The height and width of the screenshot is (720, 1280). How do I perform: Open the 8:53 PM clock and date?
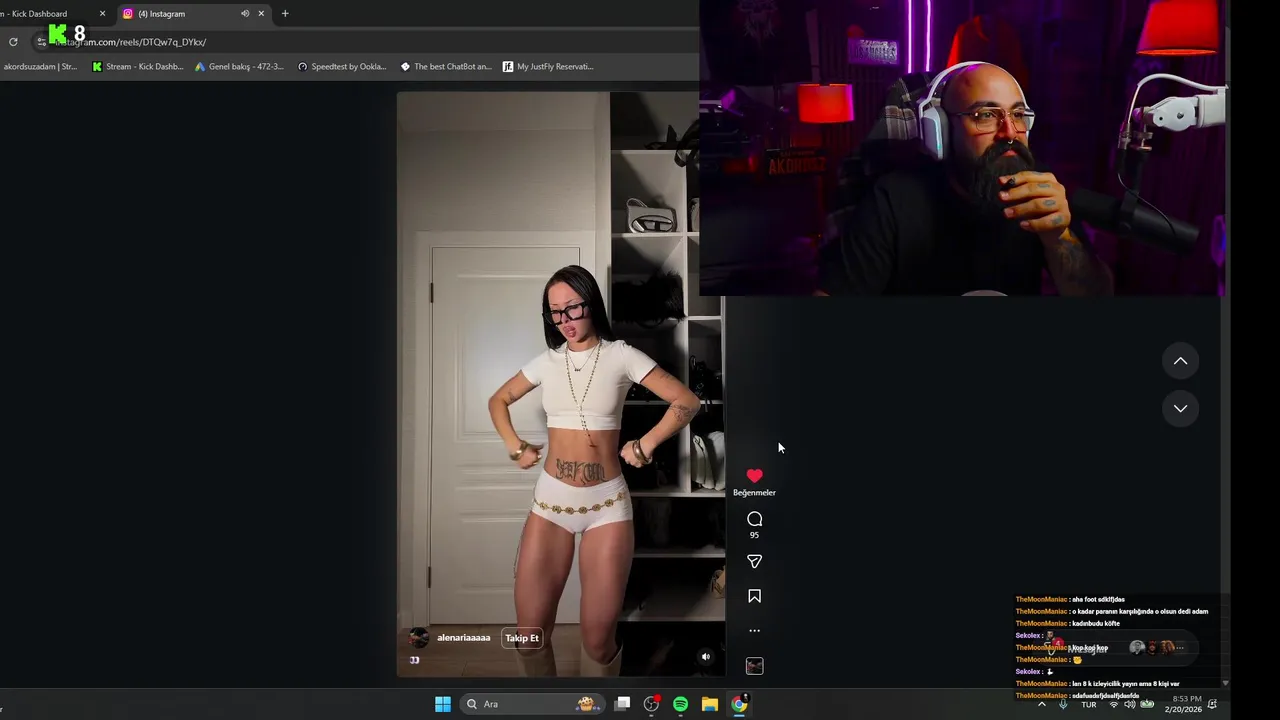1184,704
